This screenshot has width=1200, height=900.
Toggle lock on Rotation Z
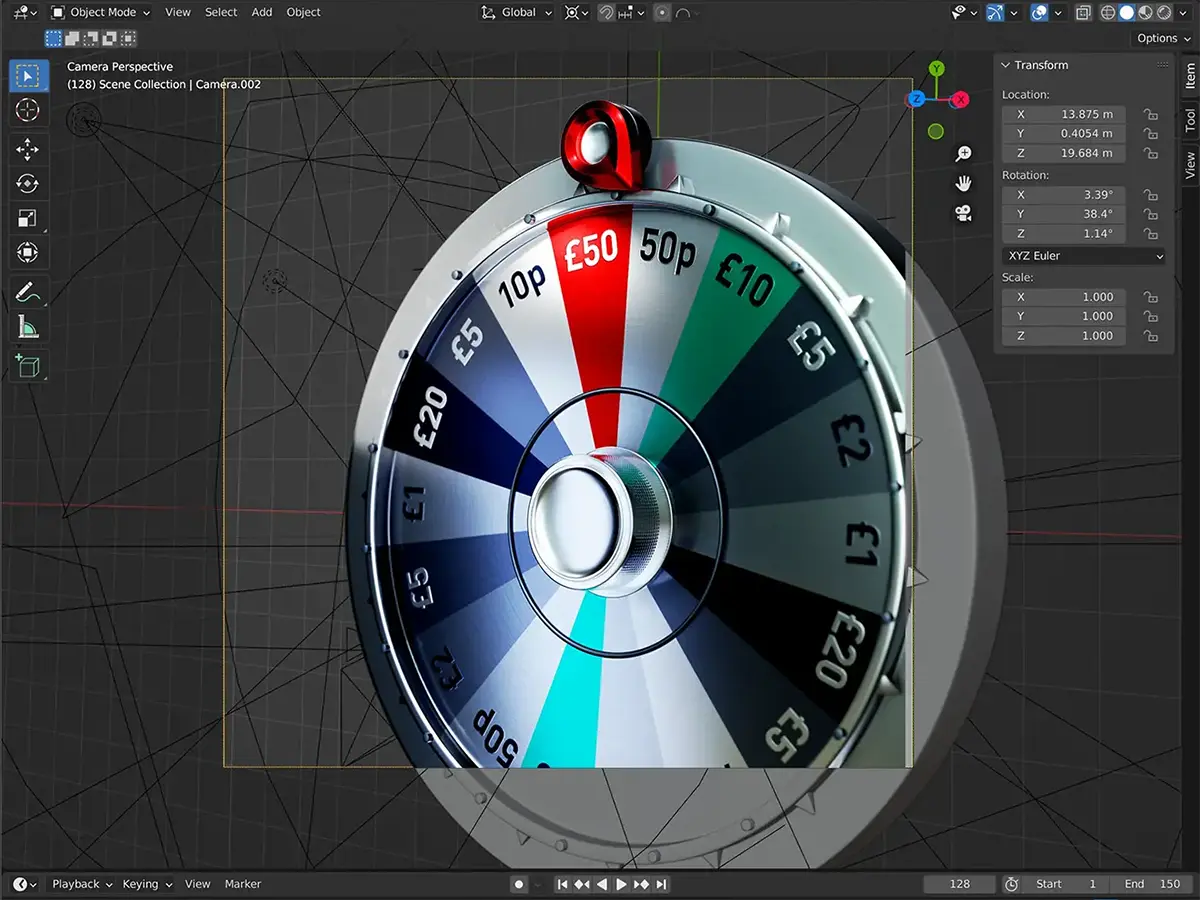1151,234
